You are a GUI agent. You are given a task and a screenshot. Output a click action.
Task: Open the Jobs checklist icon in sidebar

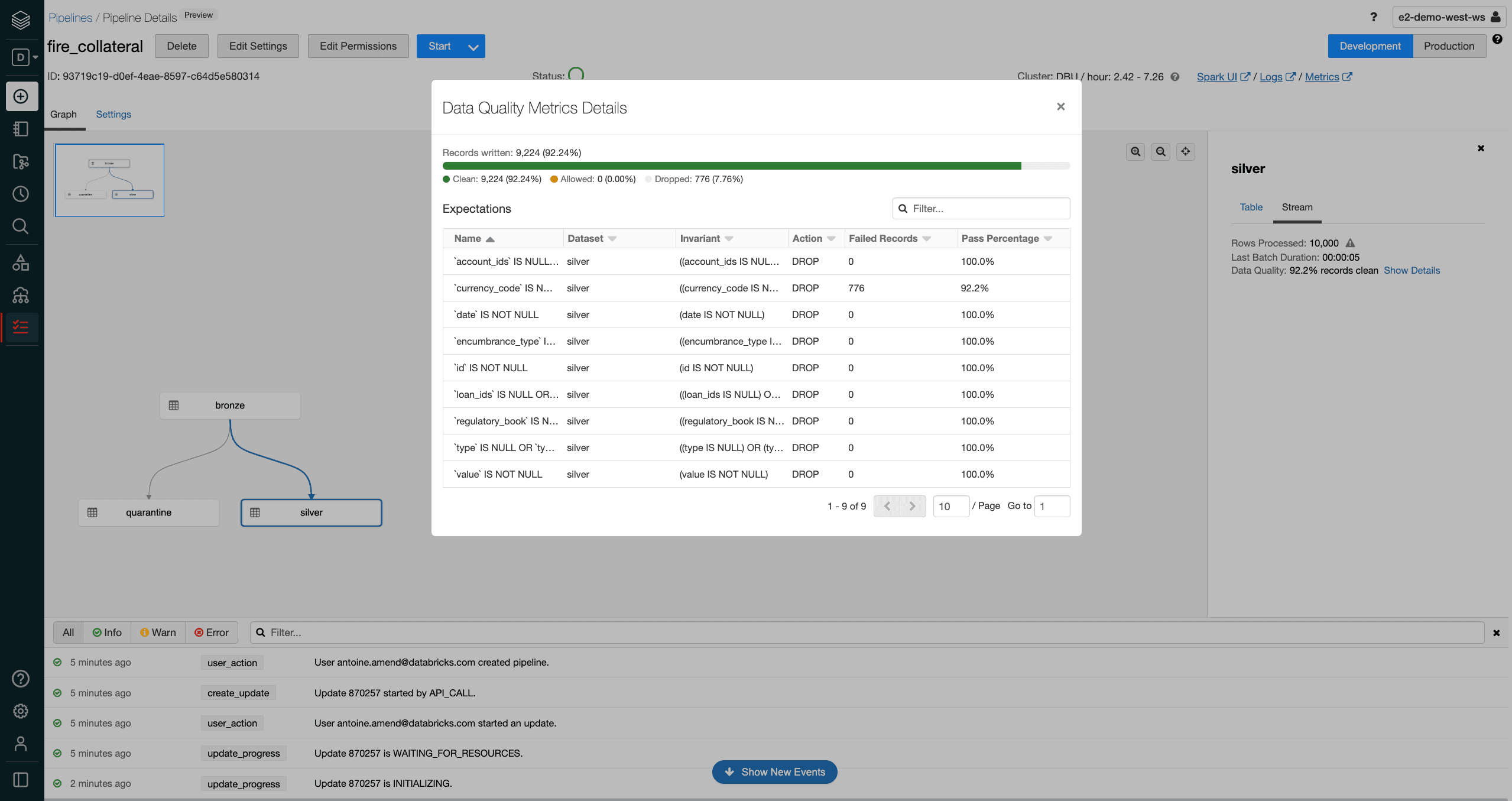pos(21,327)
